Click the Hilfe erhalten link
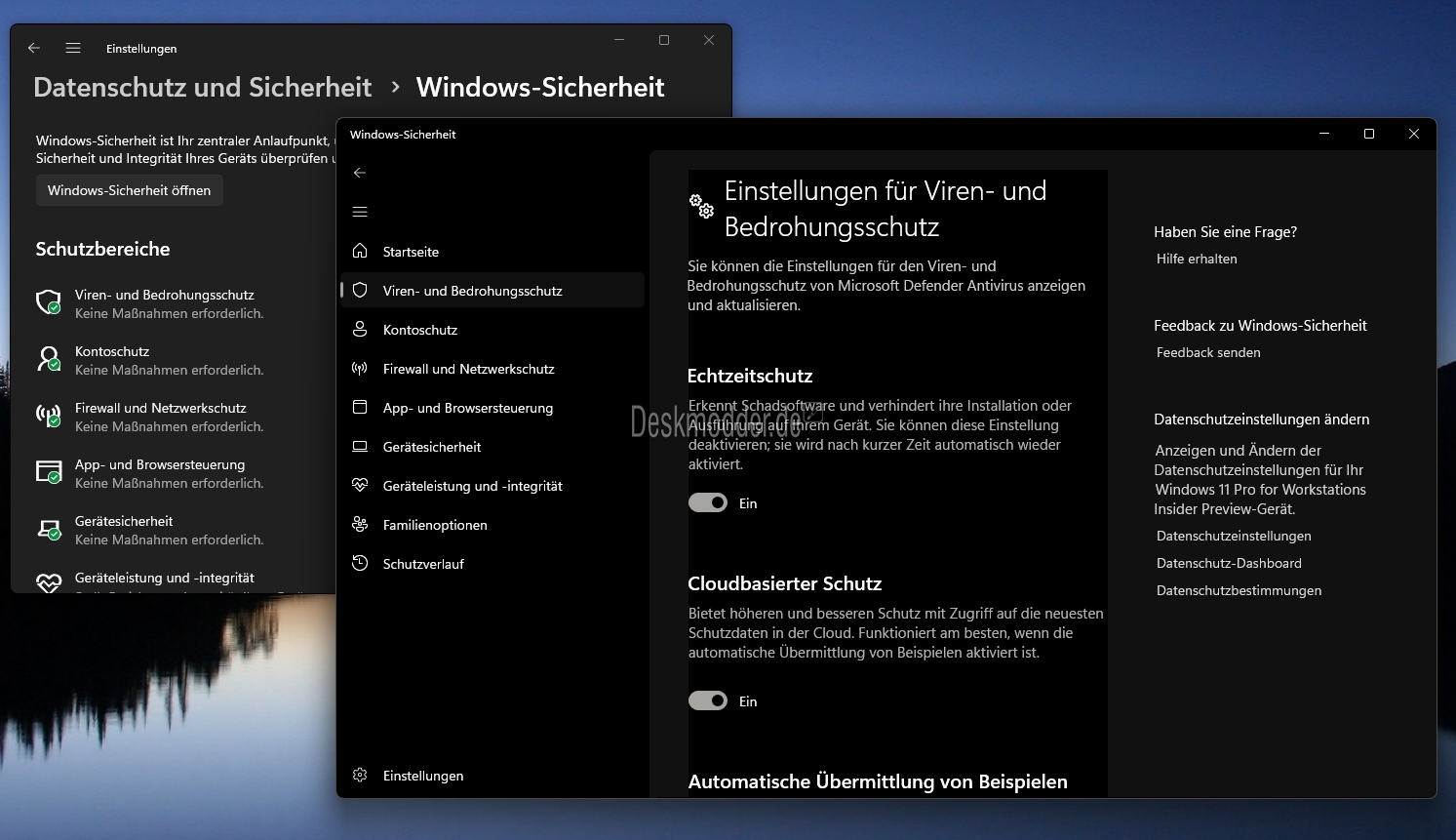 click(x=1197, y=259)
